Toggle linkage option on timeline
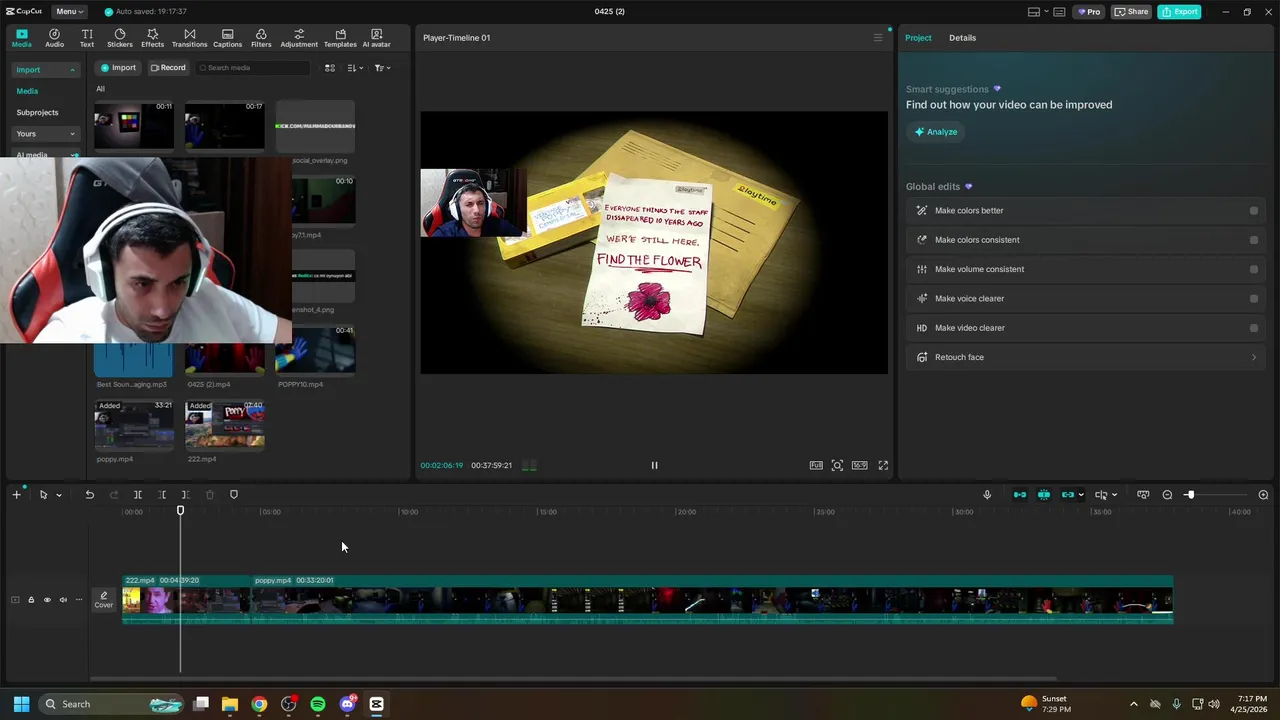The image size is (1280, 720). coord(1068,495)
